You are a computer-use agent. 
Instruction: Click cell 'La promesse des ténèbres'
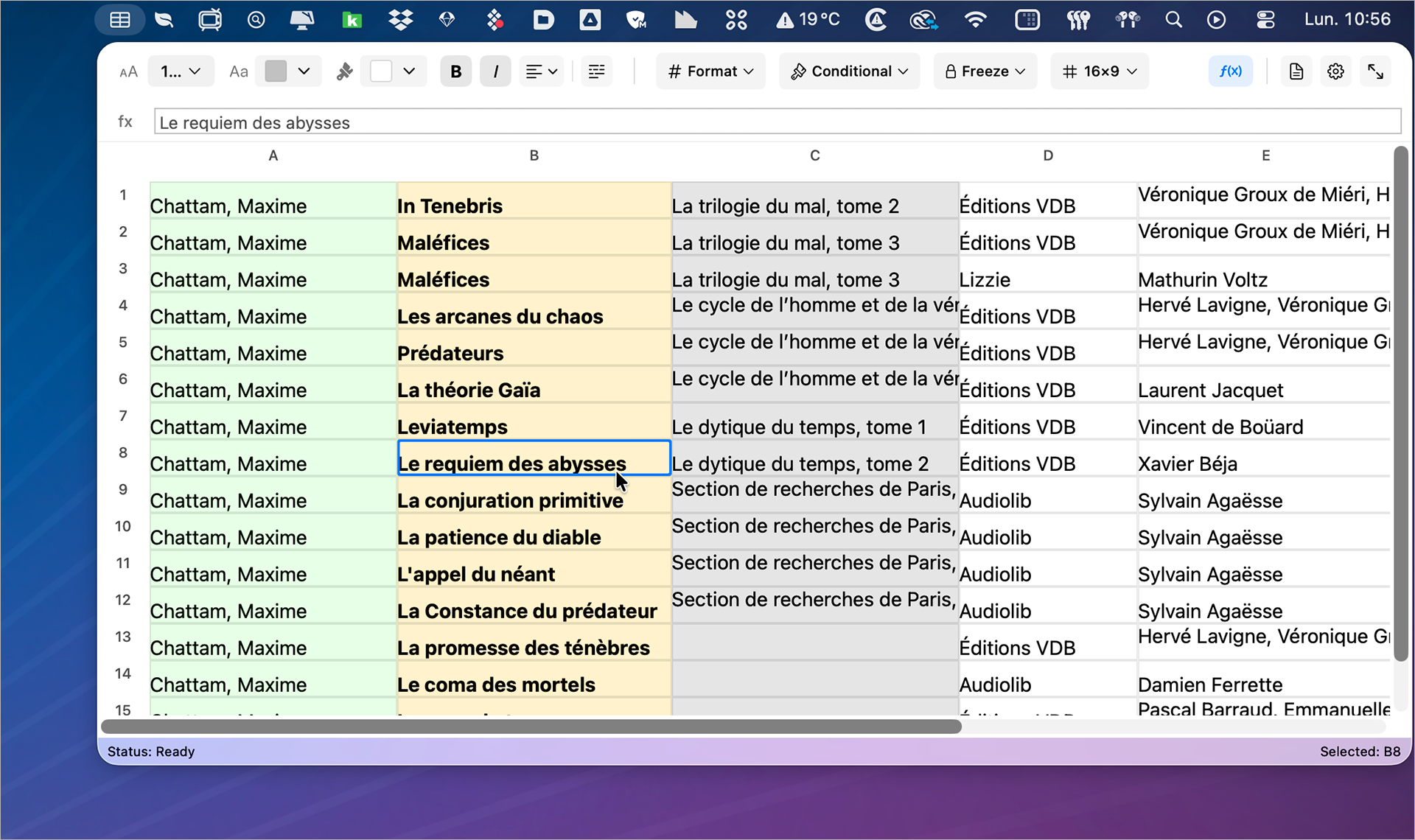point(534,643)
